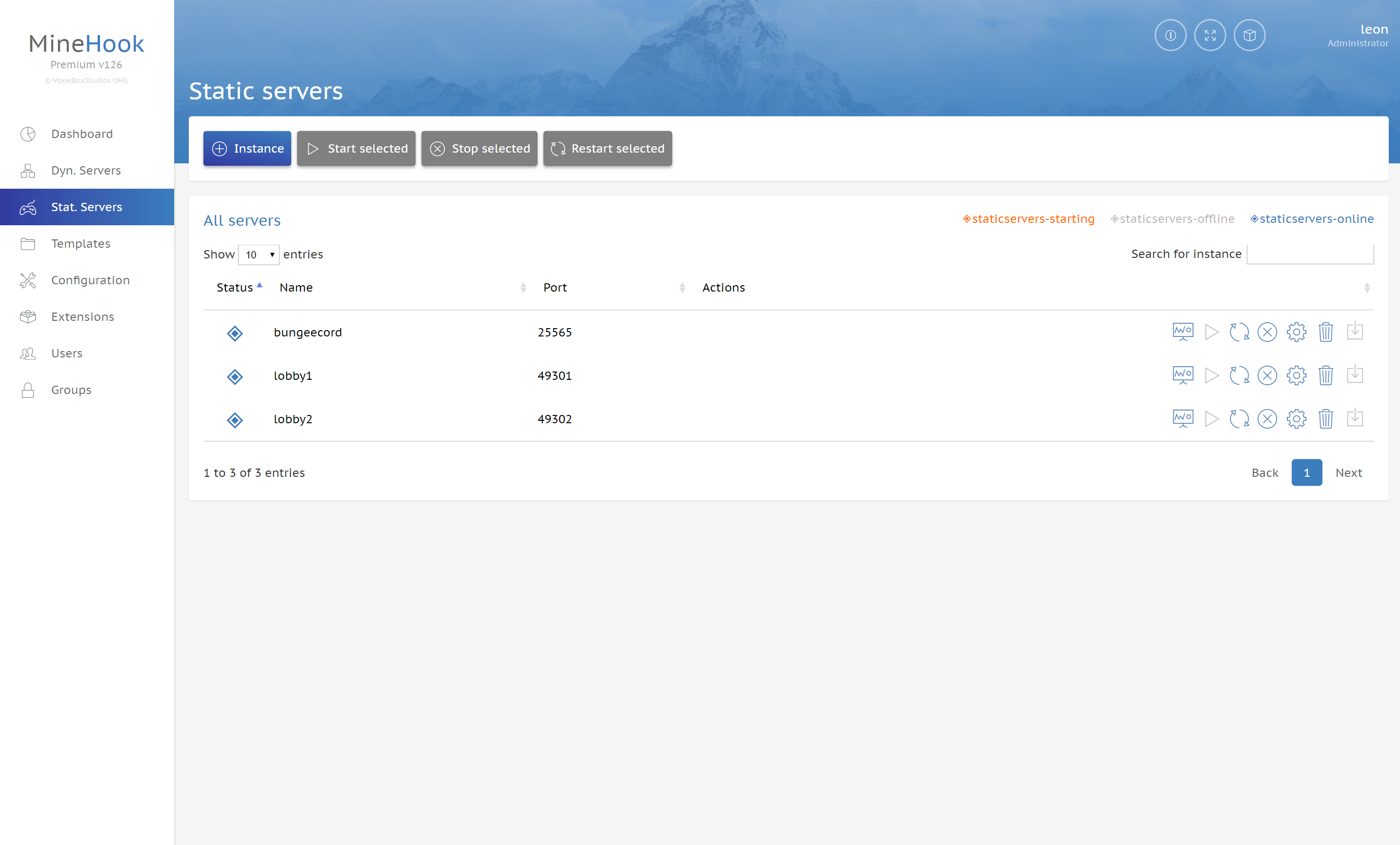Open Templates in the sidebar
1400x845 pixels.
80,244
